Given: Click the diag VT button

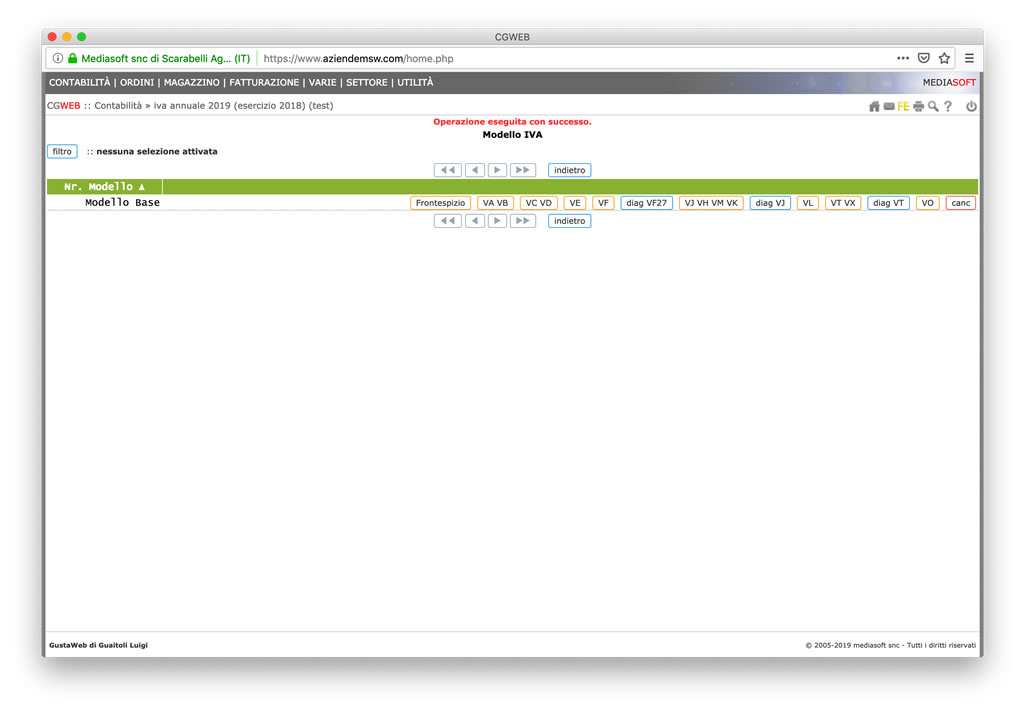Looking at the screenshot, I should point(888,203).
